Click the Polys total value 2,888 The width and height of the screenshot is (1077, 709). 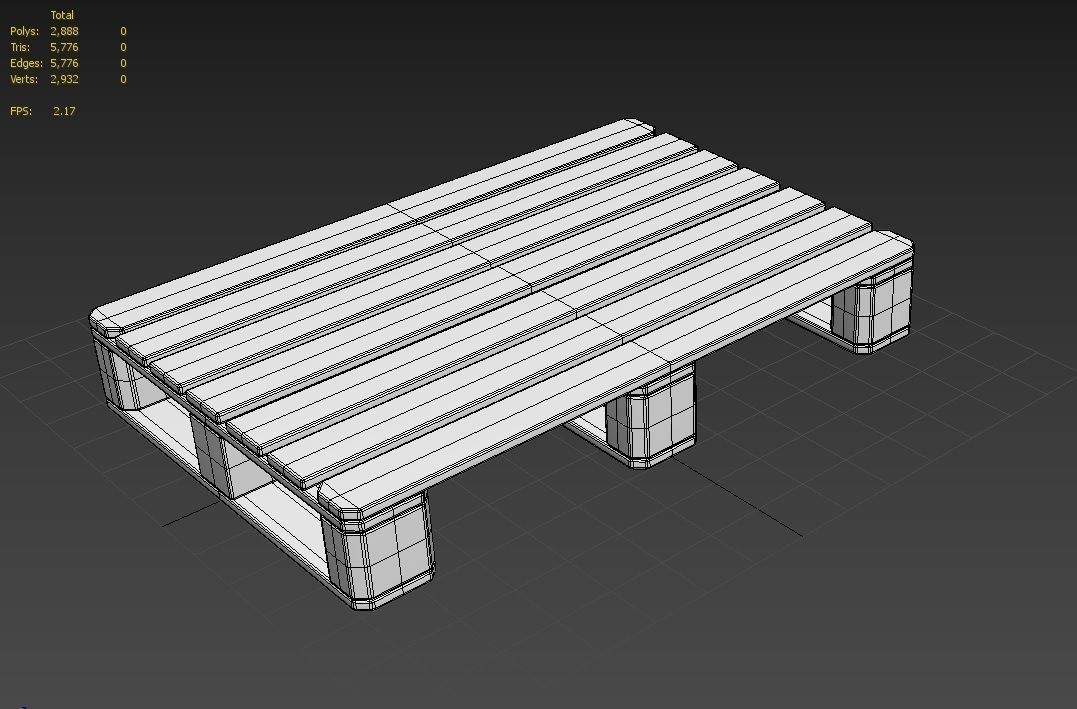pos(64,31)
